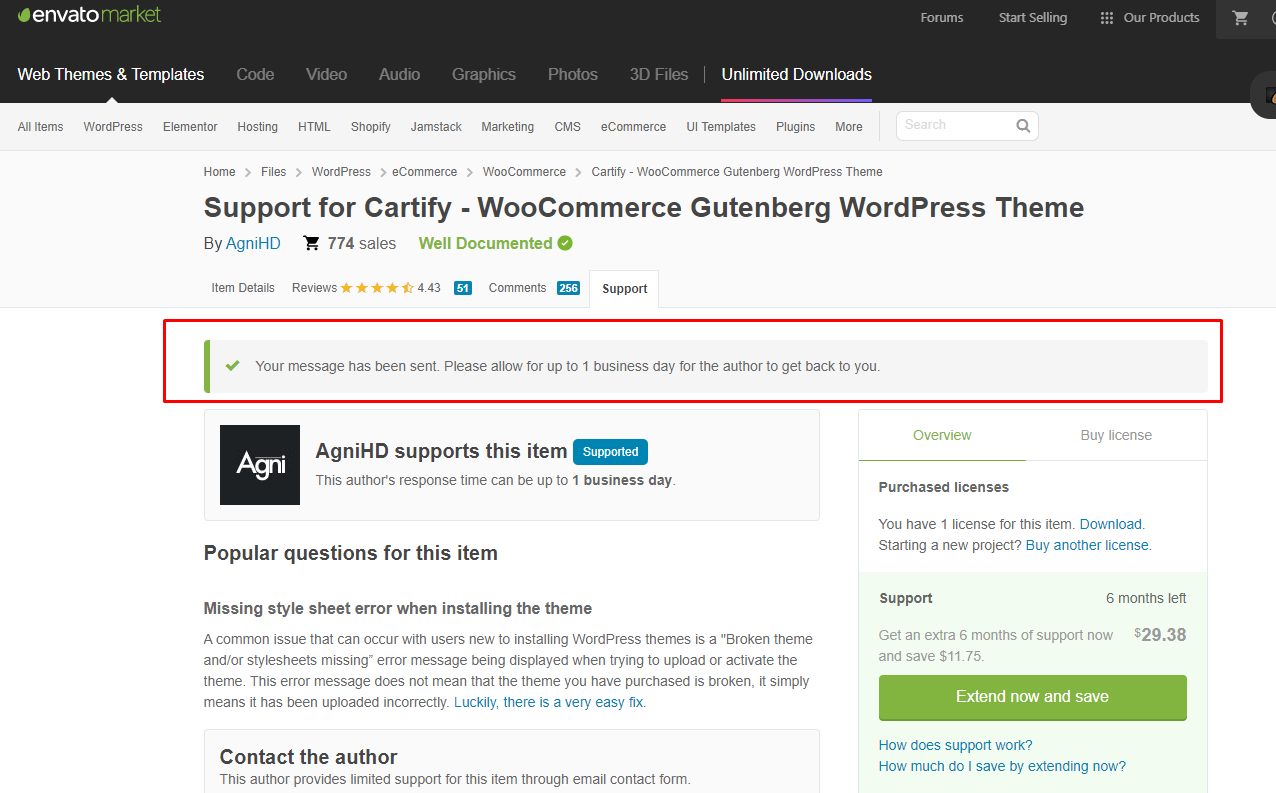Go to Home breadcrumb
Viewport: 1276px width, 793px height.
coord(220,172)
